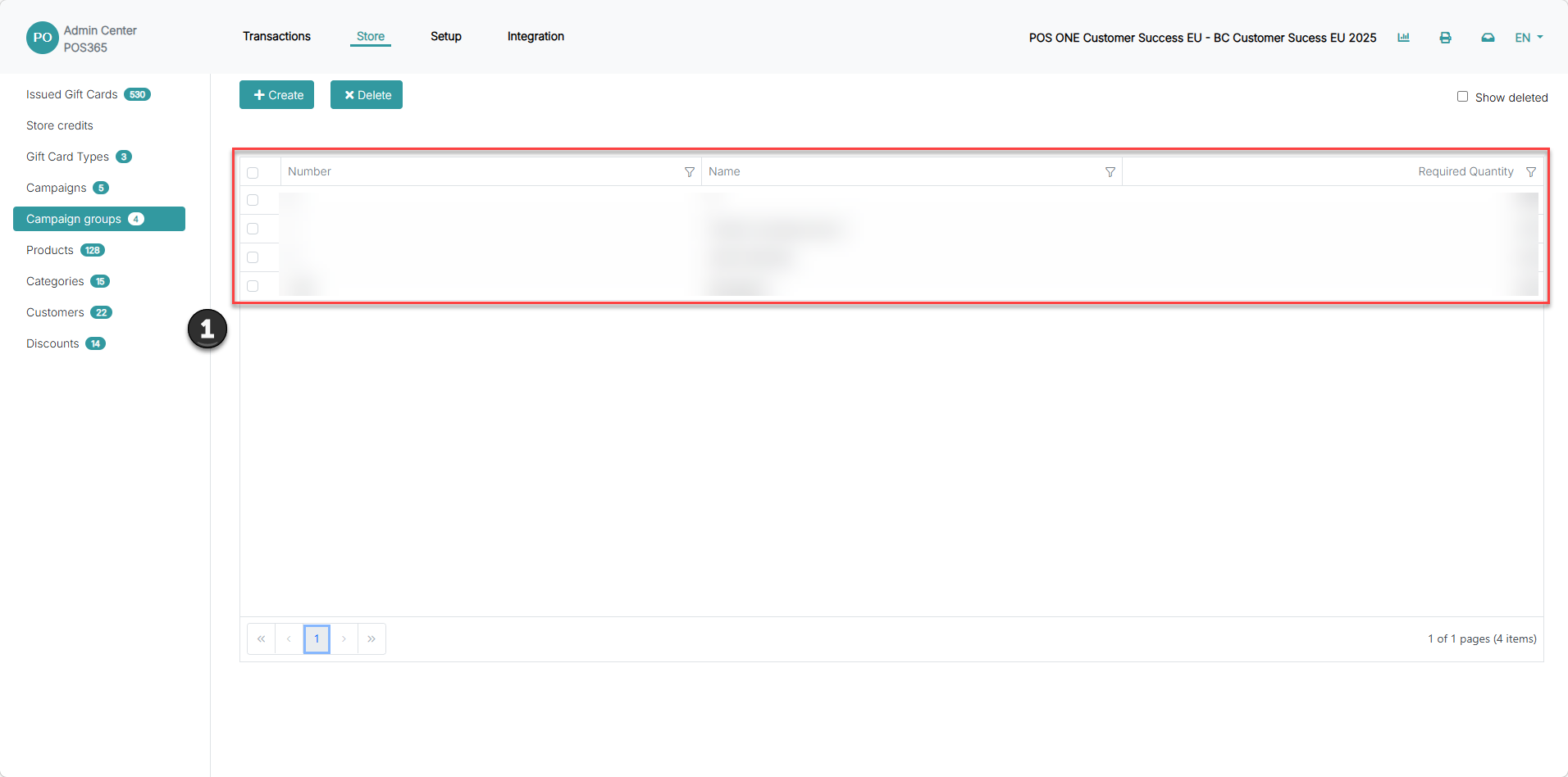1568x777 pixels.
Task: Open filter for the Number column
Action: [x=690, y=172]
